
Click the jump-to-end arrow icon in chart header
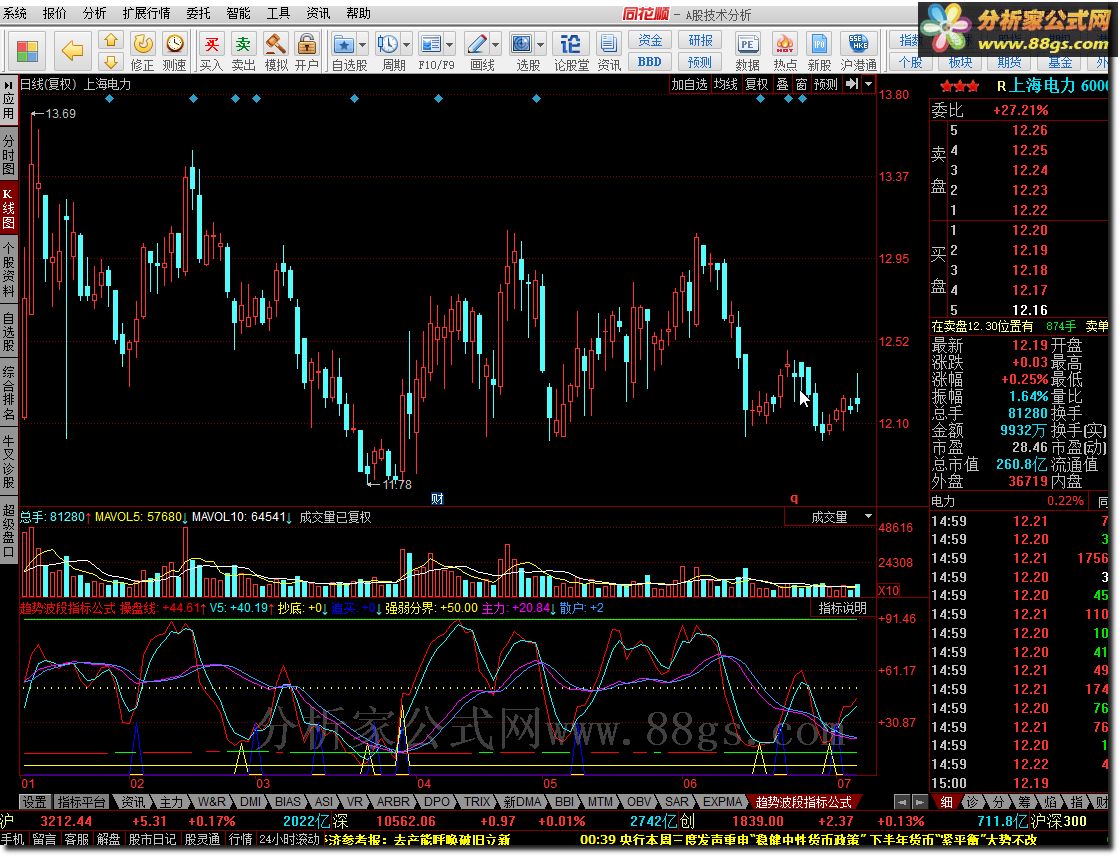851,84
